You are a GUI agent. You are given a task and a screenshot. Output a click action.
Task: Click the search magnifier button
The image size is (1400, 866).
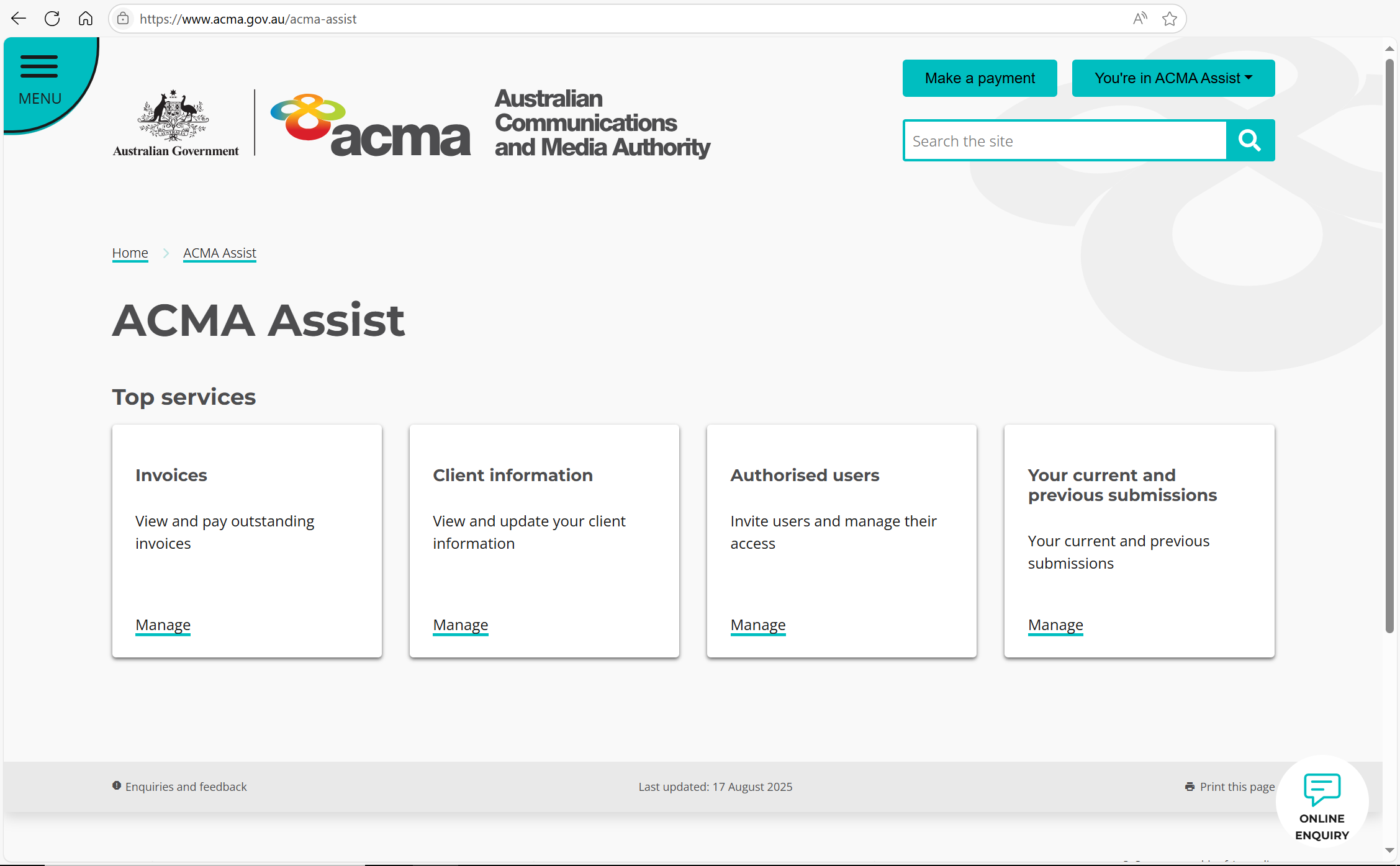pos(1250,140)
